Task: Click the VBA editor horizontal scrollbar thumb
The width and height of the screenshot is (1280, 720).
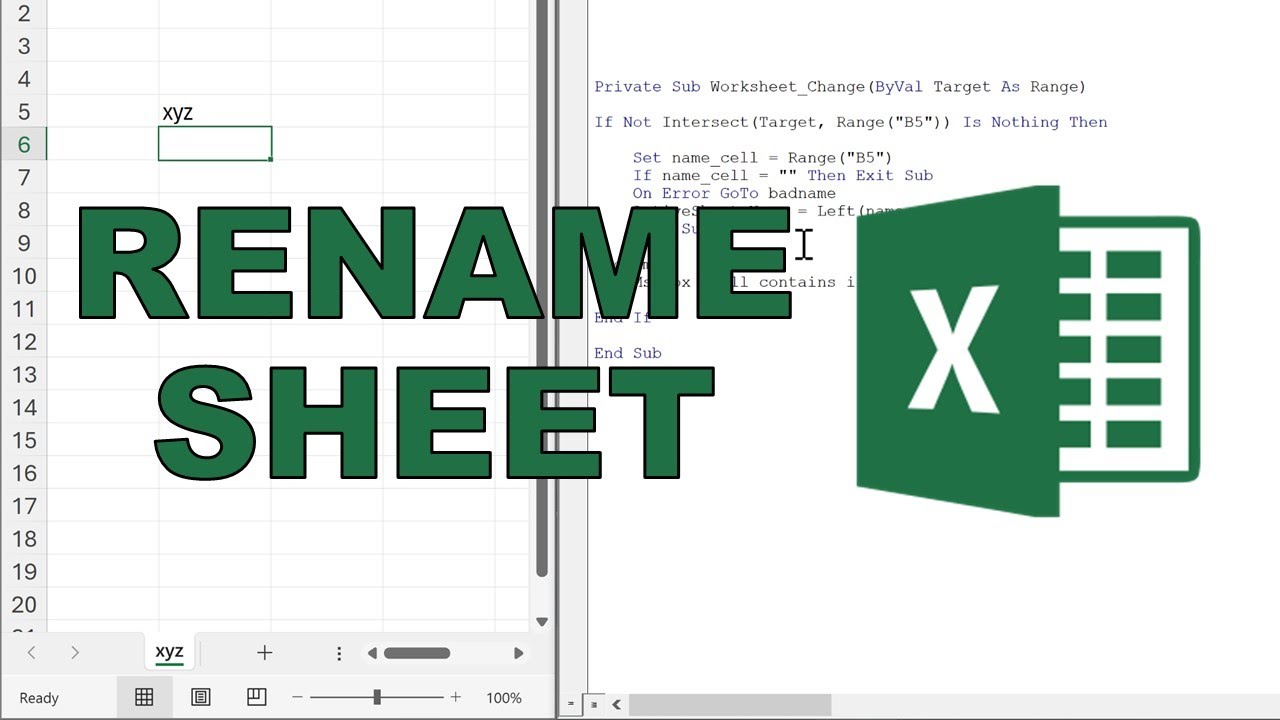Action: click(729, 704)
